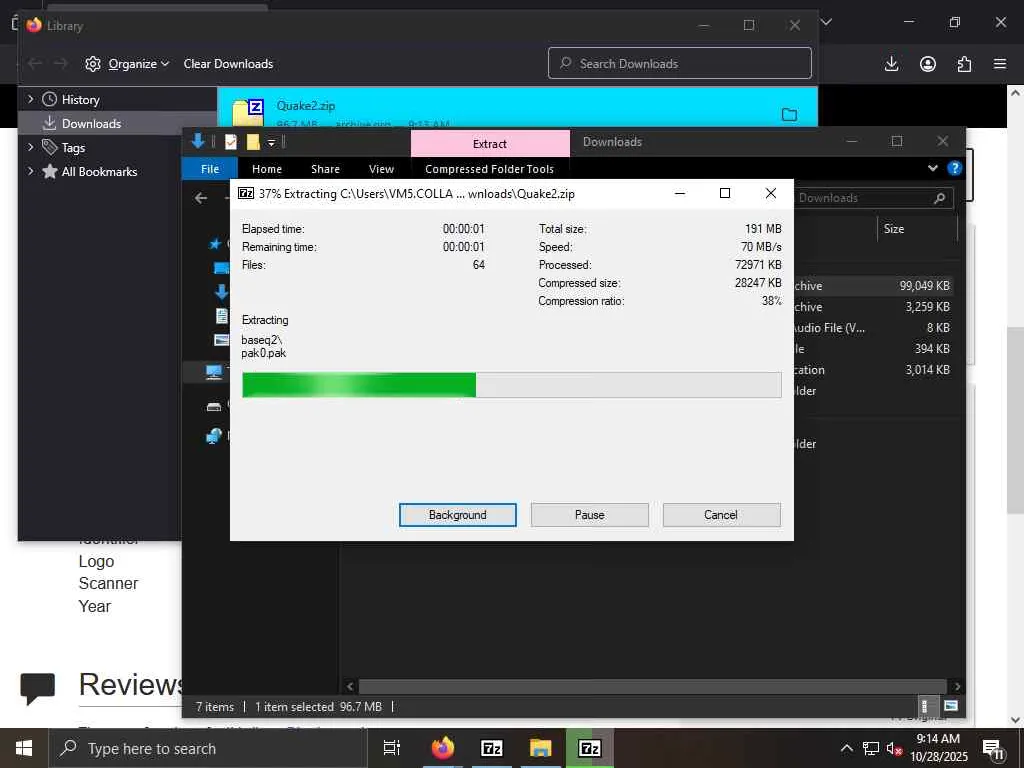Select the 394 KB file row

pos(872,348)
